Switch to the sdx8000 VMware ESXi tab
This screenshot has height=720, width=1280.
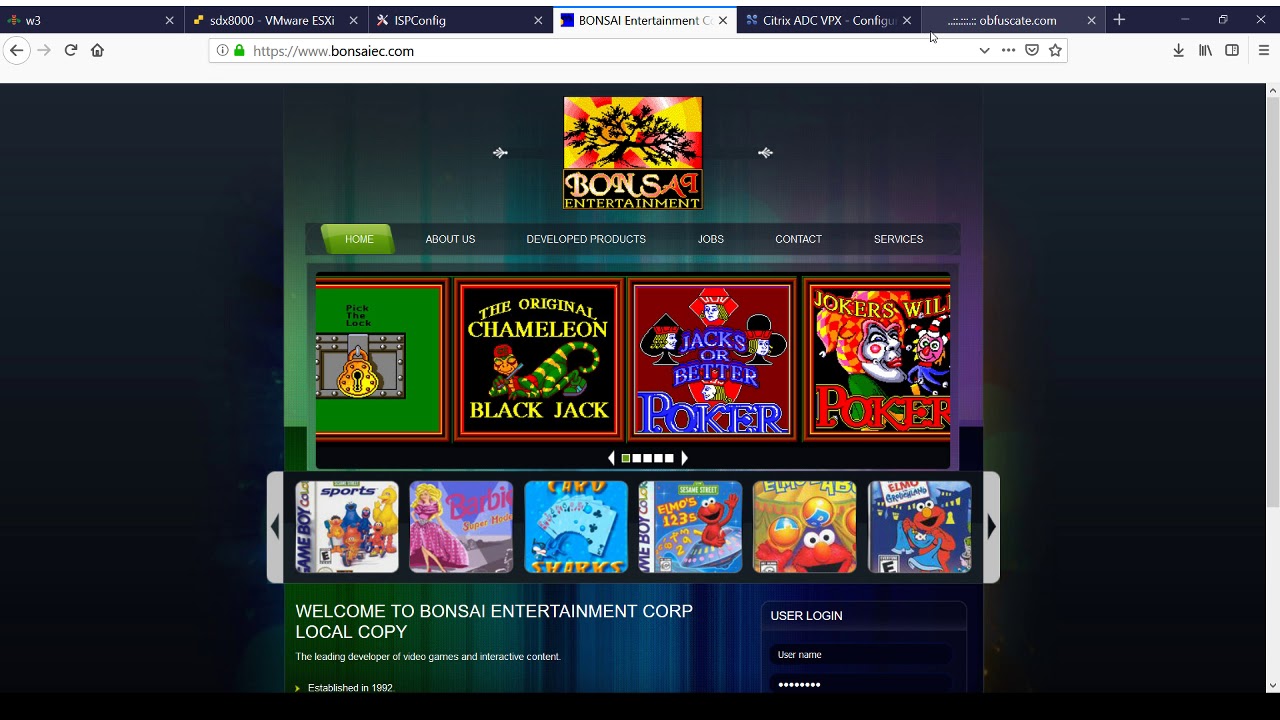click(x=276, y=20)
